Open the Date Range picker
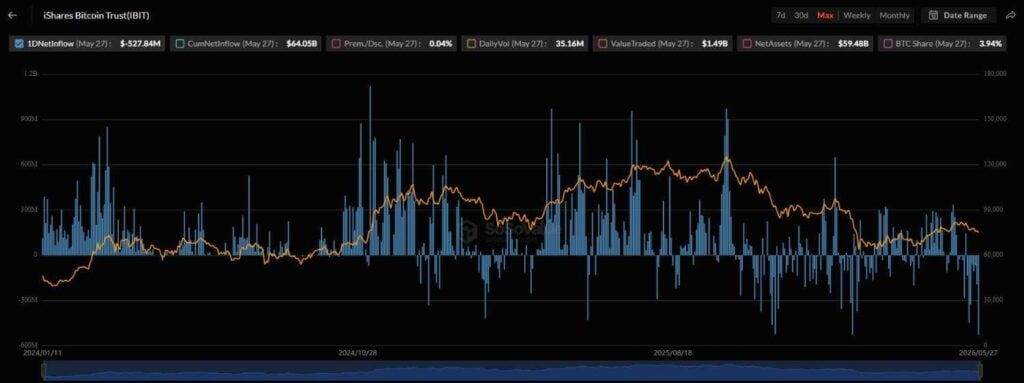This screenshot has height=383, width=1024. point(958,15)
